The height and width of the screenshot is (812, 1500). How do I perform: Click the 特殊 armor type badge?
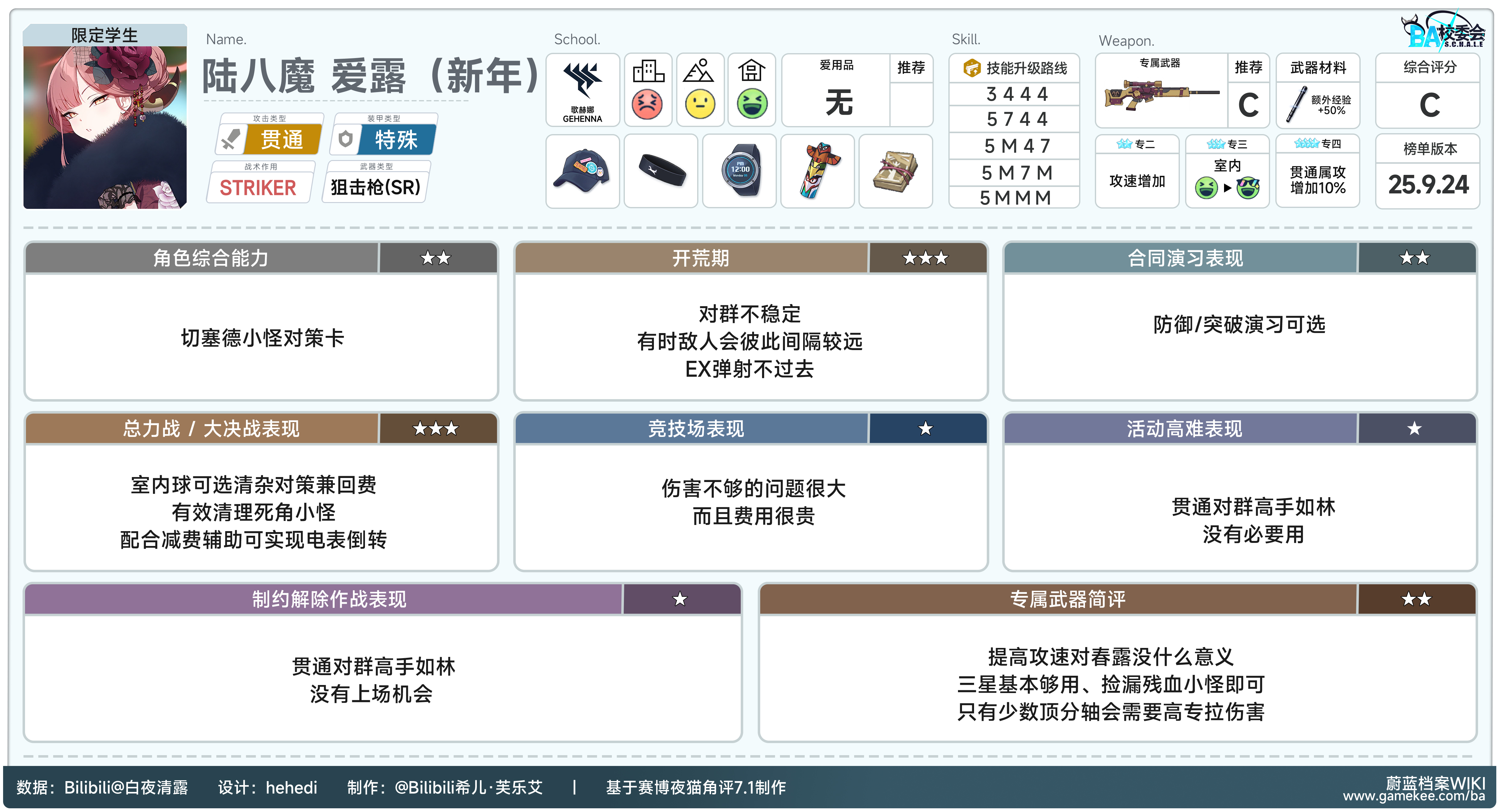coord(396,140)
